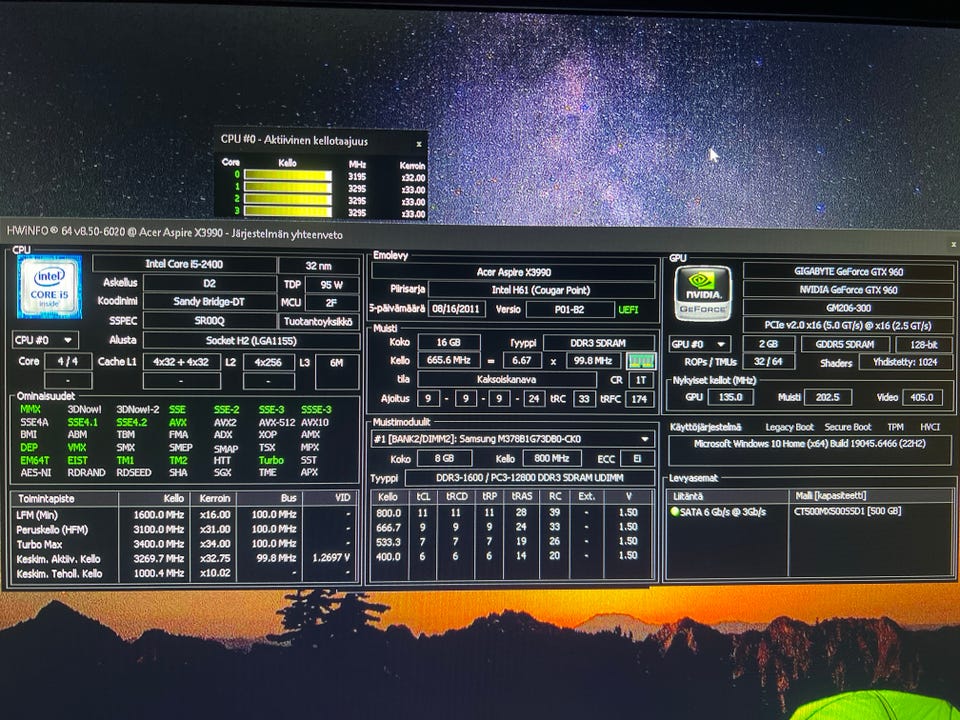This screenshot has height=720, width=960.
Task: Close the HWiNFO system summary window
Action: [x=953, y=244]
